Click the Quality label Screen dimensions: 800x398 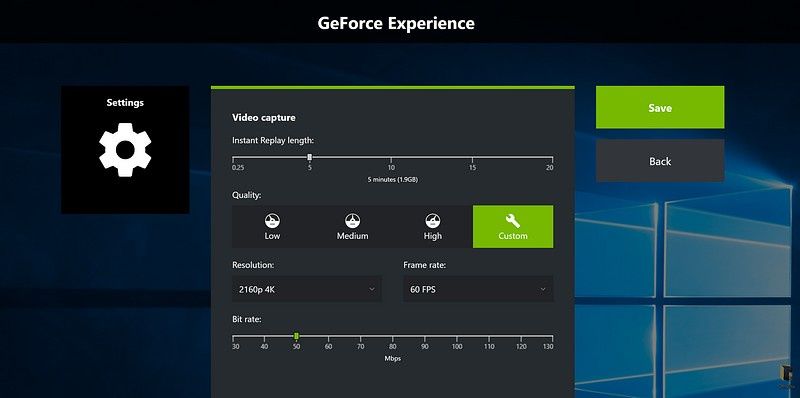246,195
